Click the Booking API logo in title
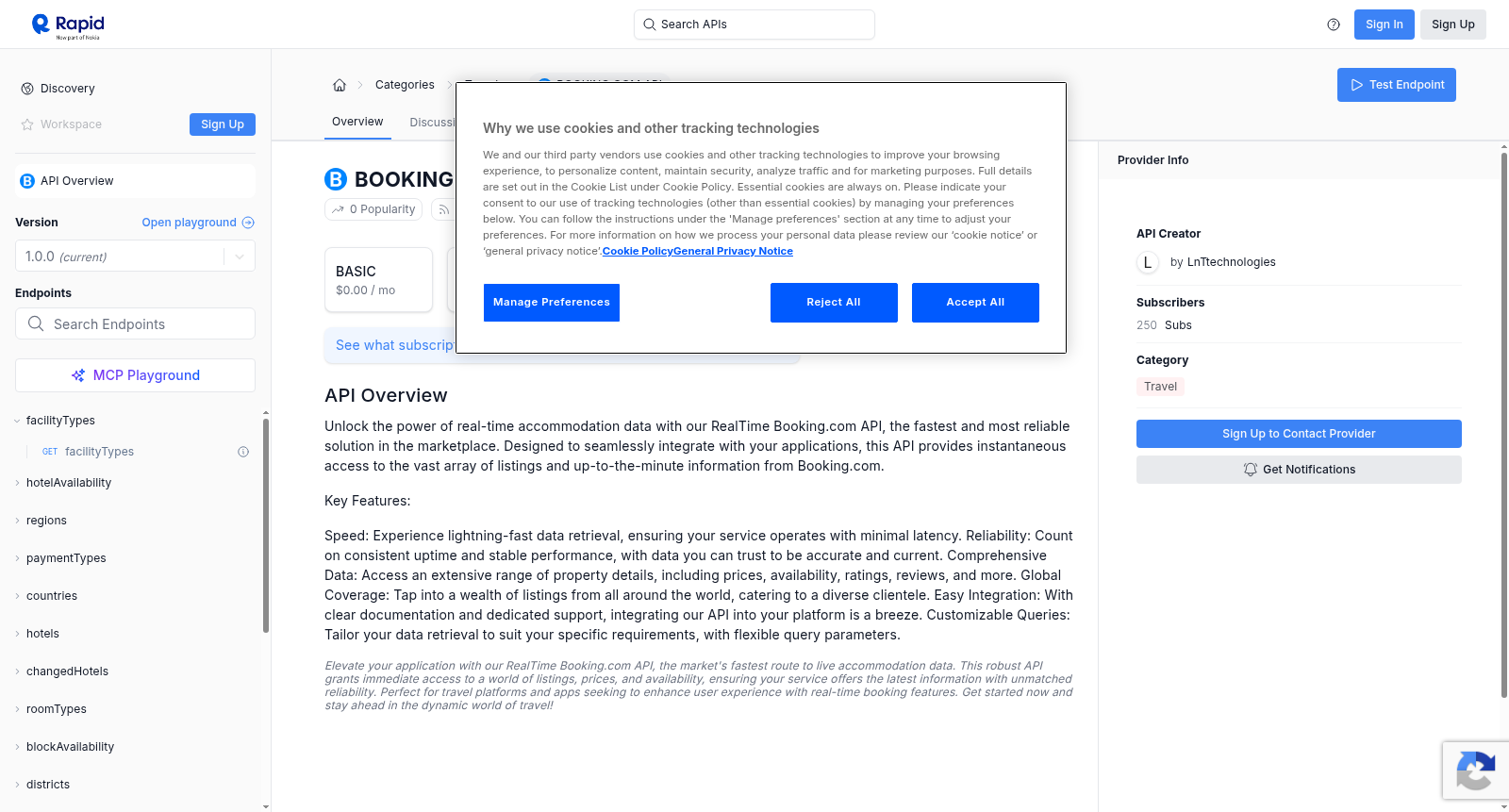Screen dimensions: 1509x812 pyautogui.click(x=336, y=179)
